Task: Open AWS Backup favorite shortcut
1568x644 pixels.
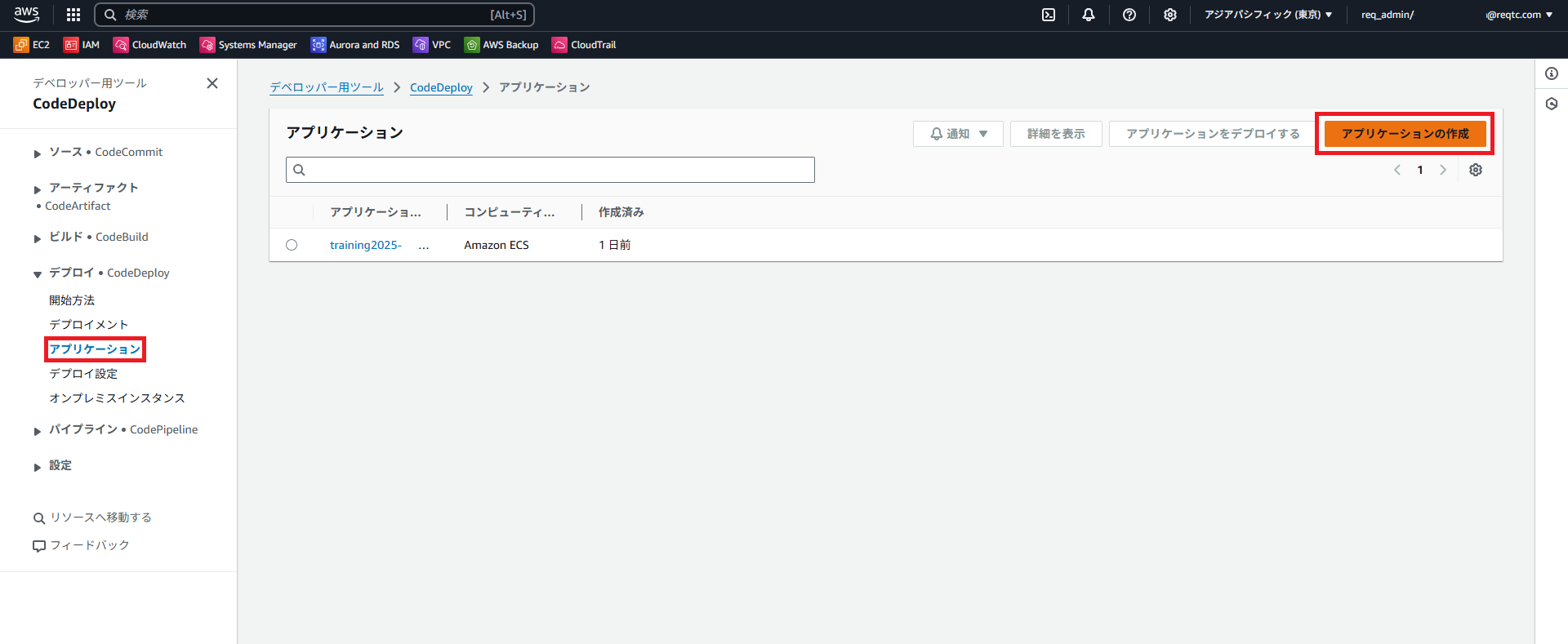Action: [501, 45]
